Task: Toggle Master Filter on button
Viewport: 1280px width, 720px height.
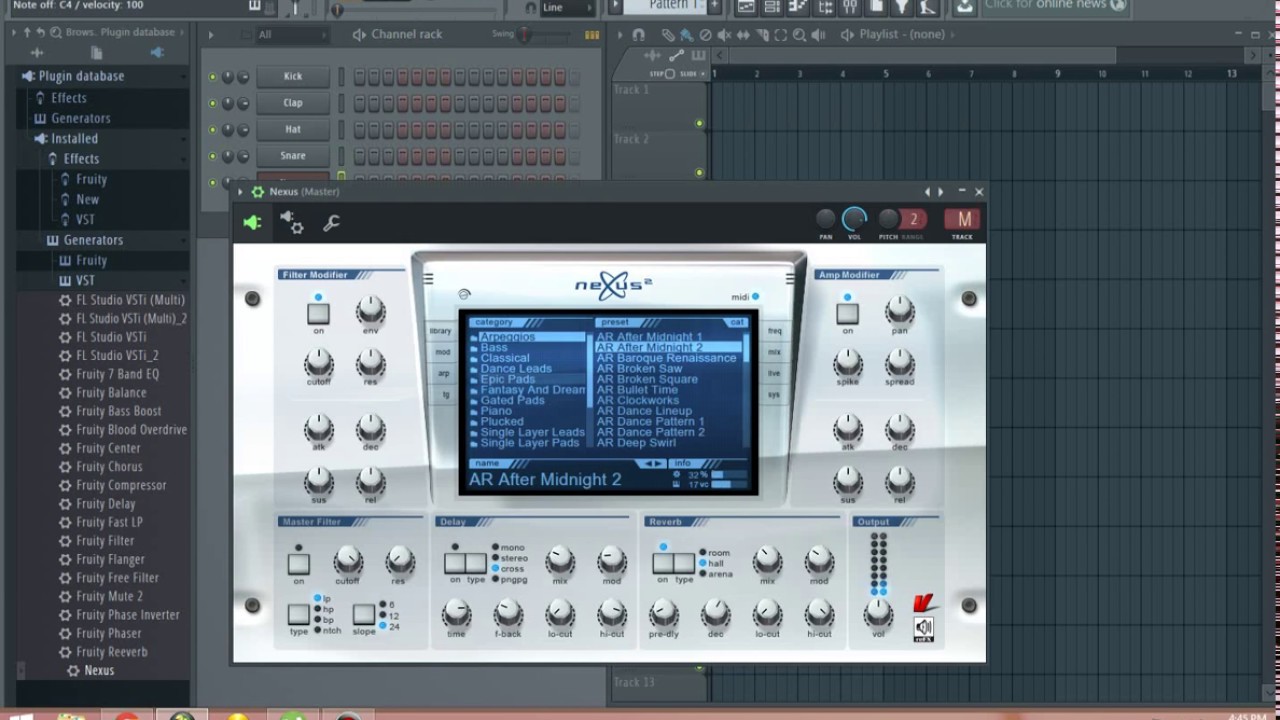Action: (x=298, y=564)
